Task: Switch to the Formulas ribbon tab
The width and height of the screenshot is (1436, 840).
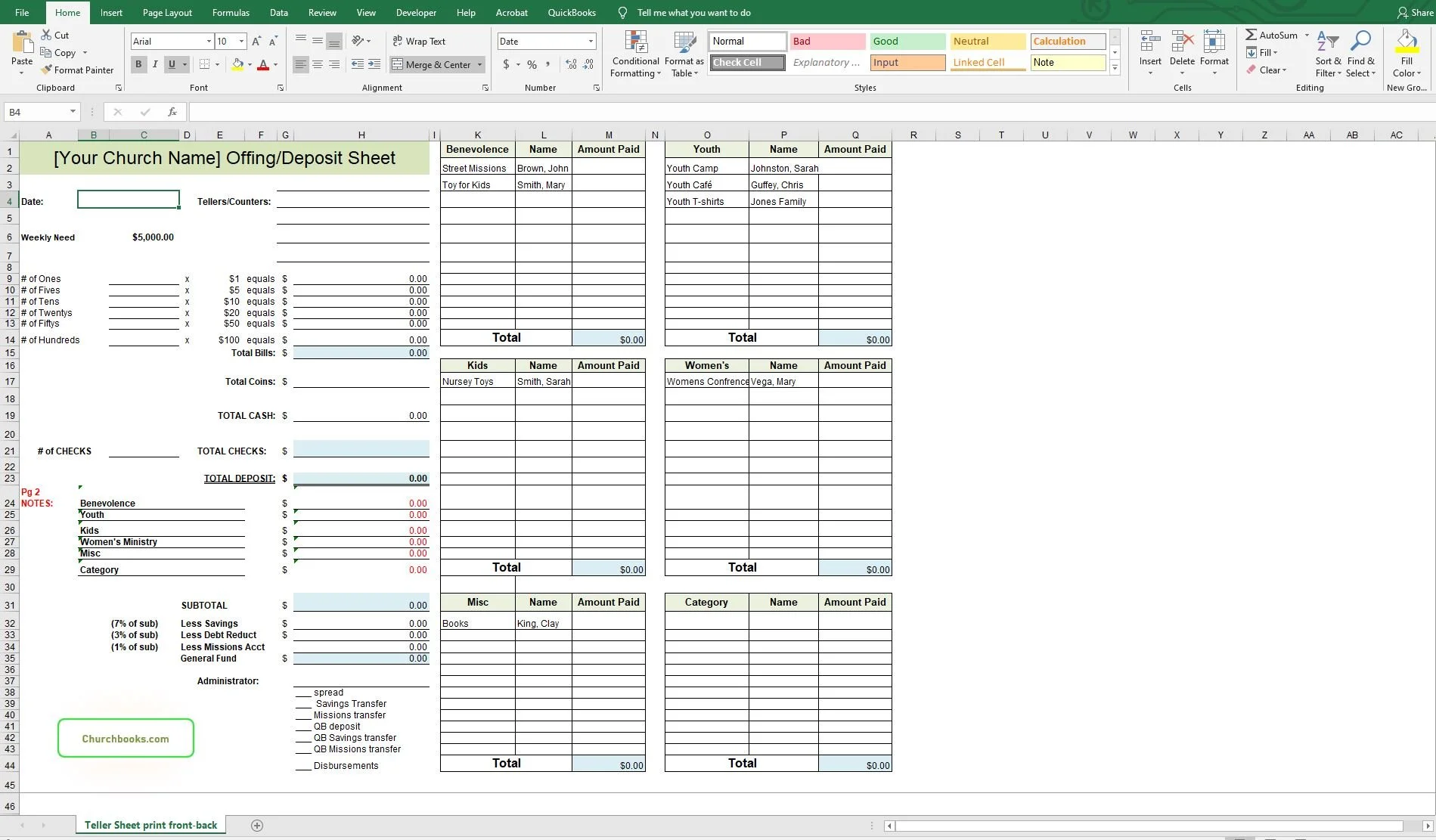Action: pyautogui.click(x=231, y=12)
